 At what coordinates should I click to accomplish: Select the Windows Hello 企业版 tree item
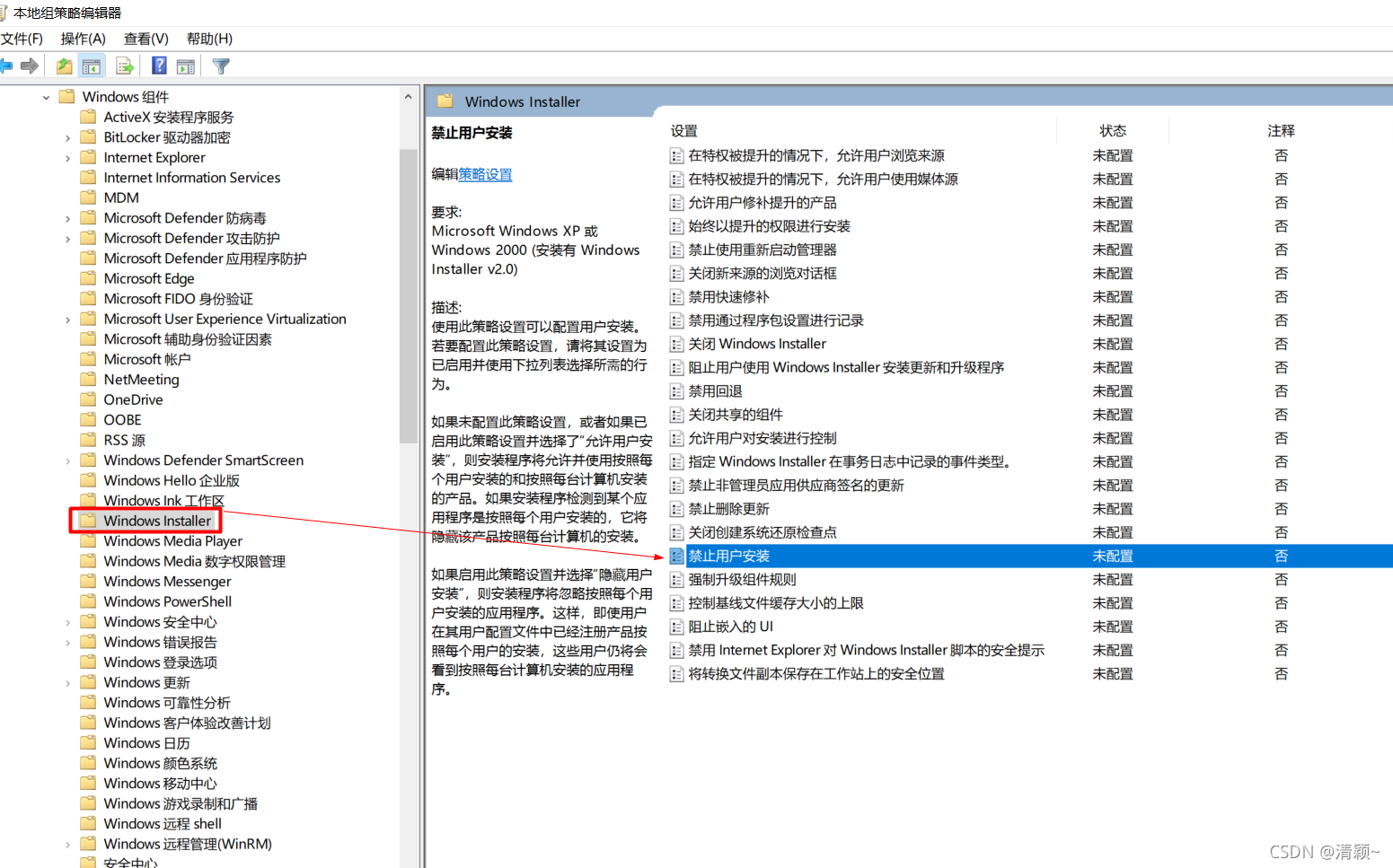(172, 480)
